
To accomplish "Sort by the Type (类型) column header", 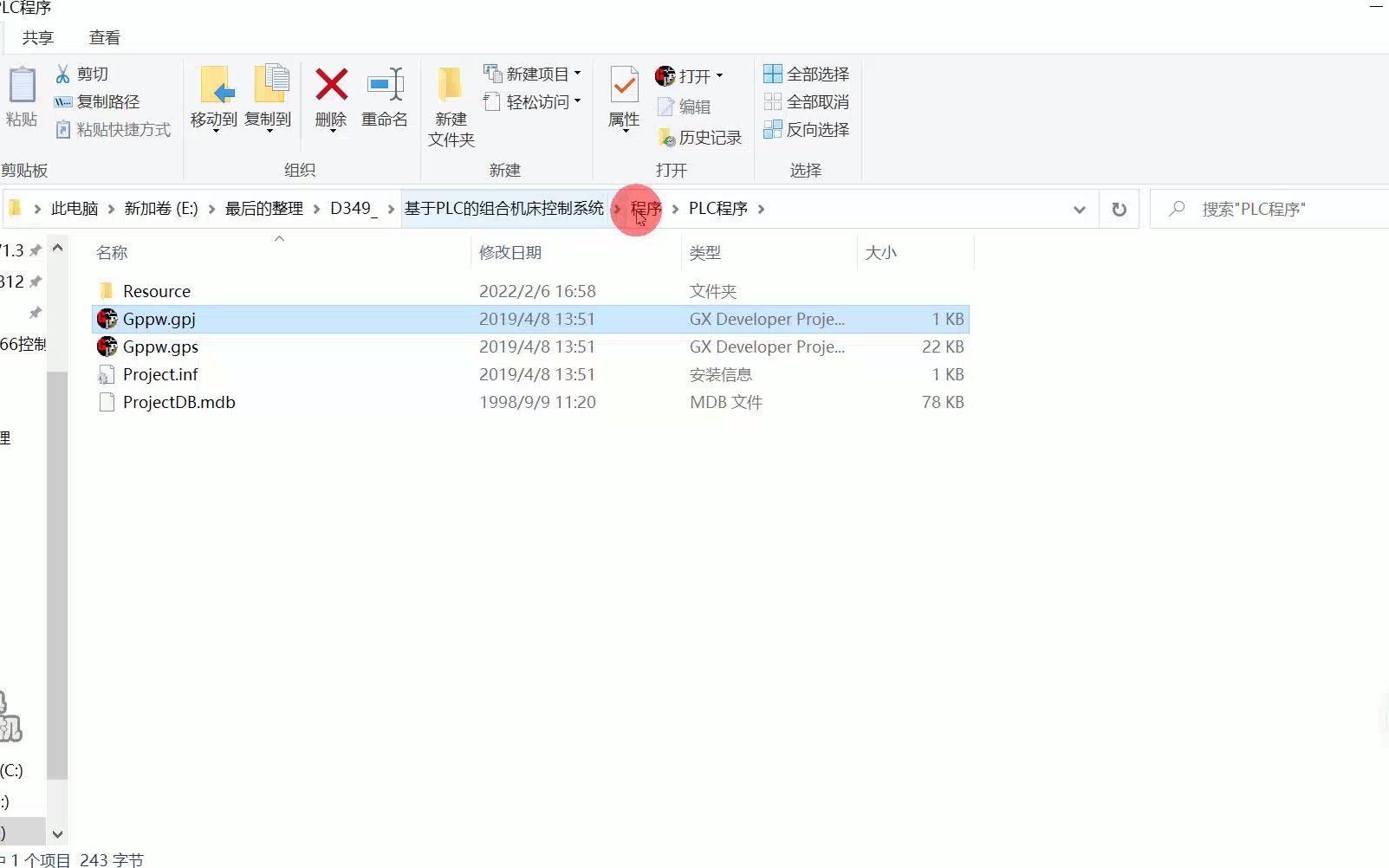I will coord(704,252).
